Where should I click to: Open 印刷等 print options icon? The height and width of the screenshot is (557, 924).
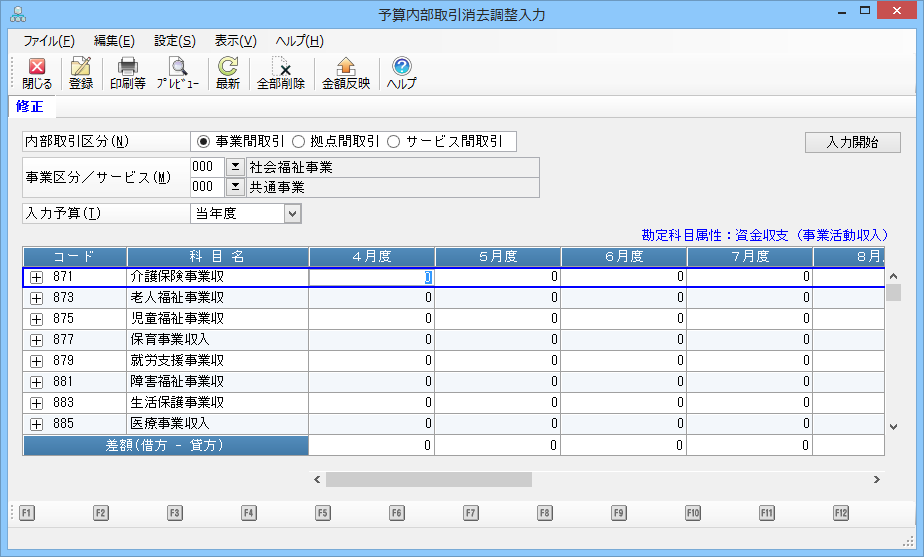click(127, 73)
